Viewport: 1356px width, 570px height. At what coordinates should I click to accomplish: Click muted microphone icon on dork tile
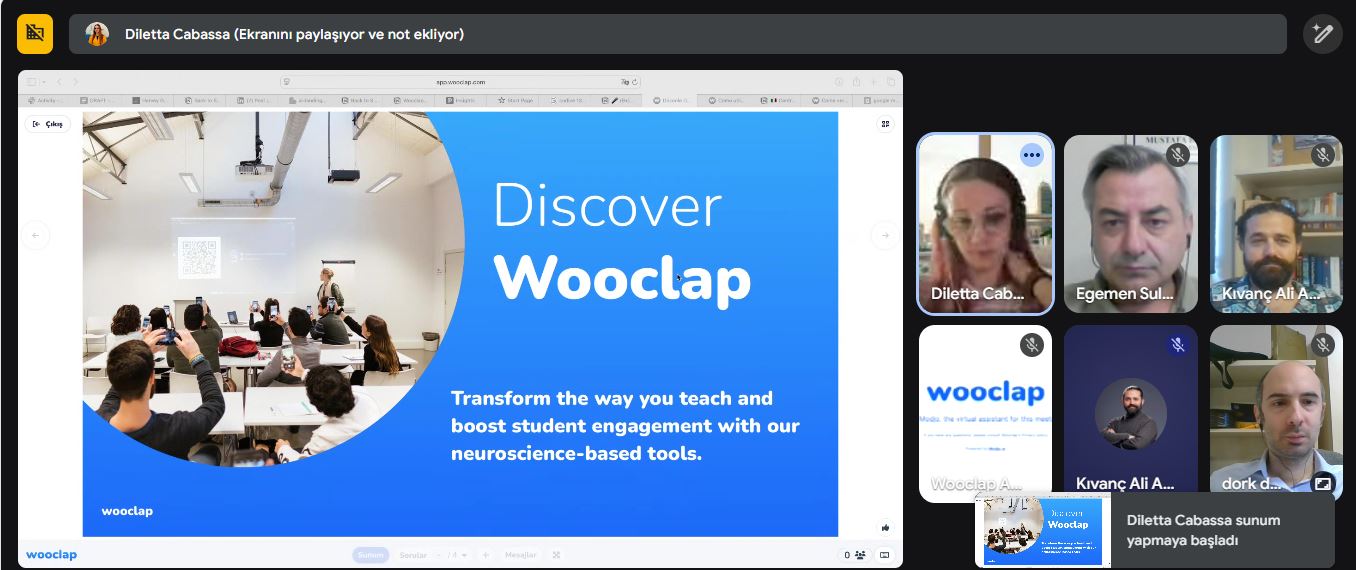pos(1323,345)
